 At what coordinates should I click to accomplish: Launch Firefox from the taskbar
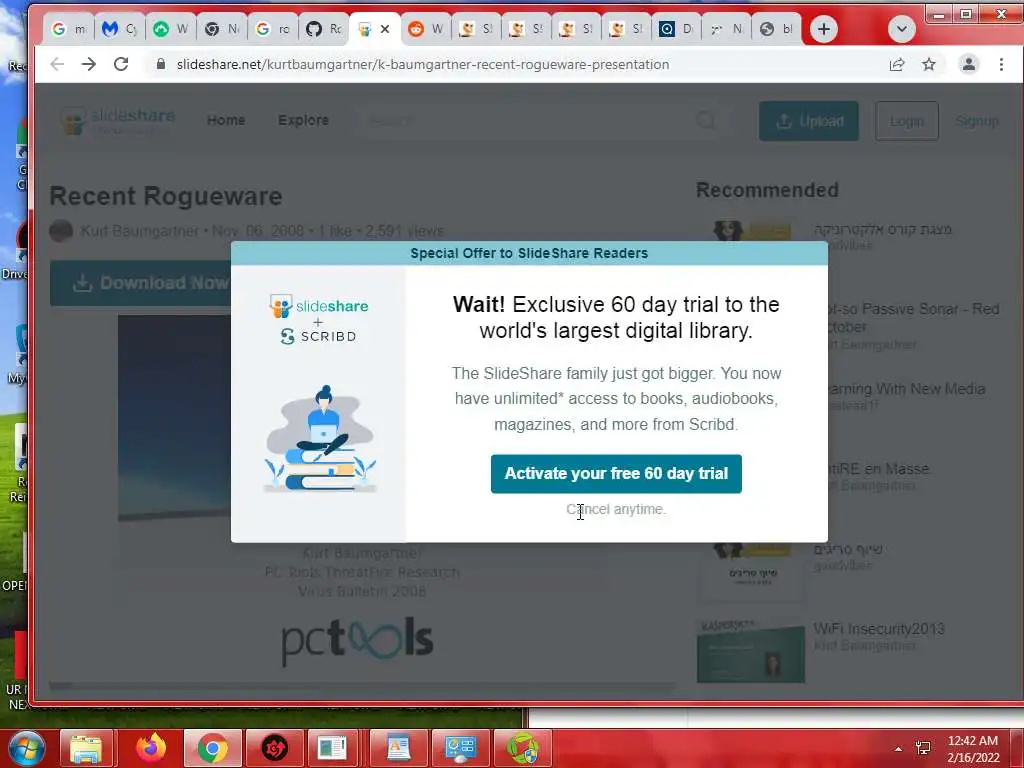click(x=151, y=748)
